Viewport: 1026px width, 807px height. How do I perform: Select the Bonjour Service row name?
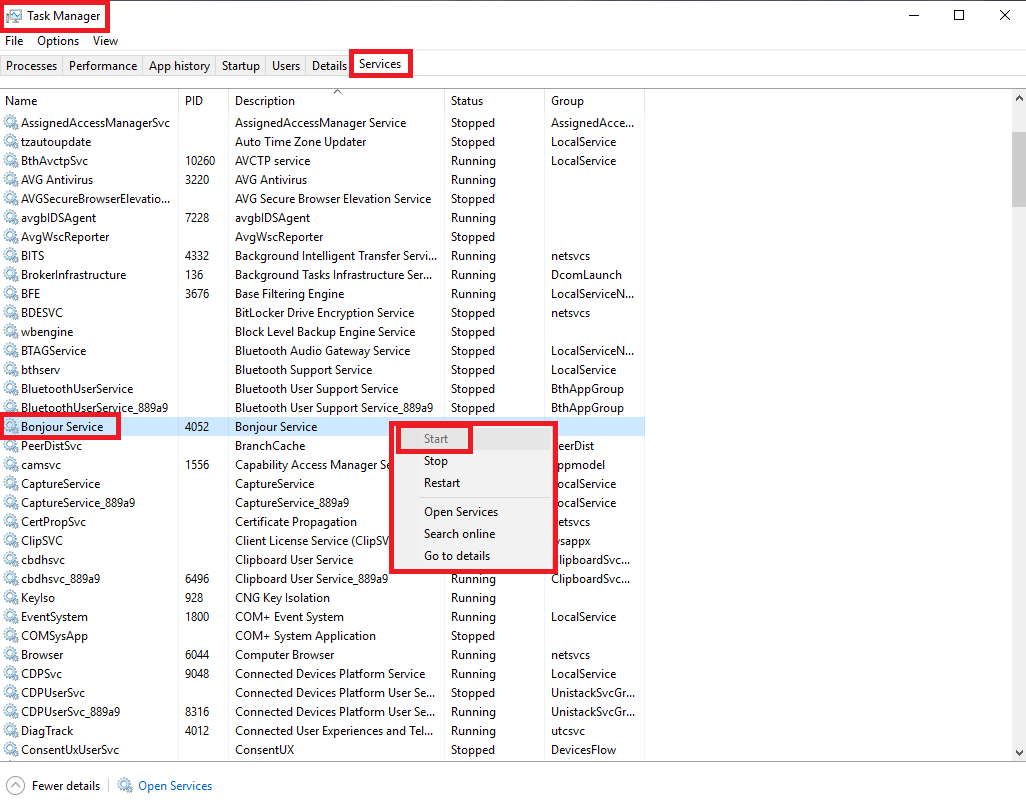click(62, 427)
